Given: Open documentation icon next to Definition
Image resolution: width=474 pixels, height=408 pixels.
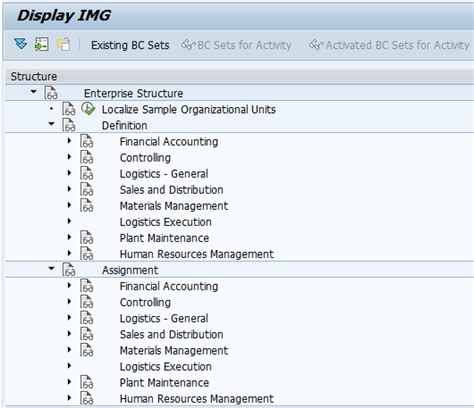Looking at the screenshot, I should point(69,125).
